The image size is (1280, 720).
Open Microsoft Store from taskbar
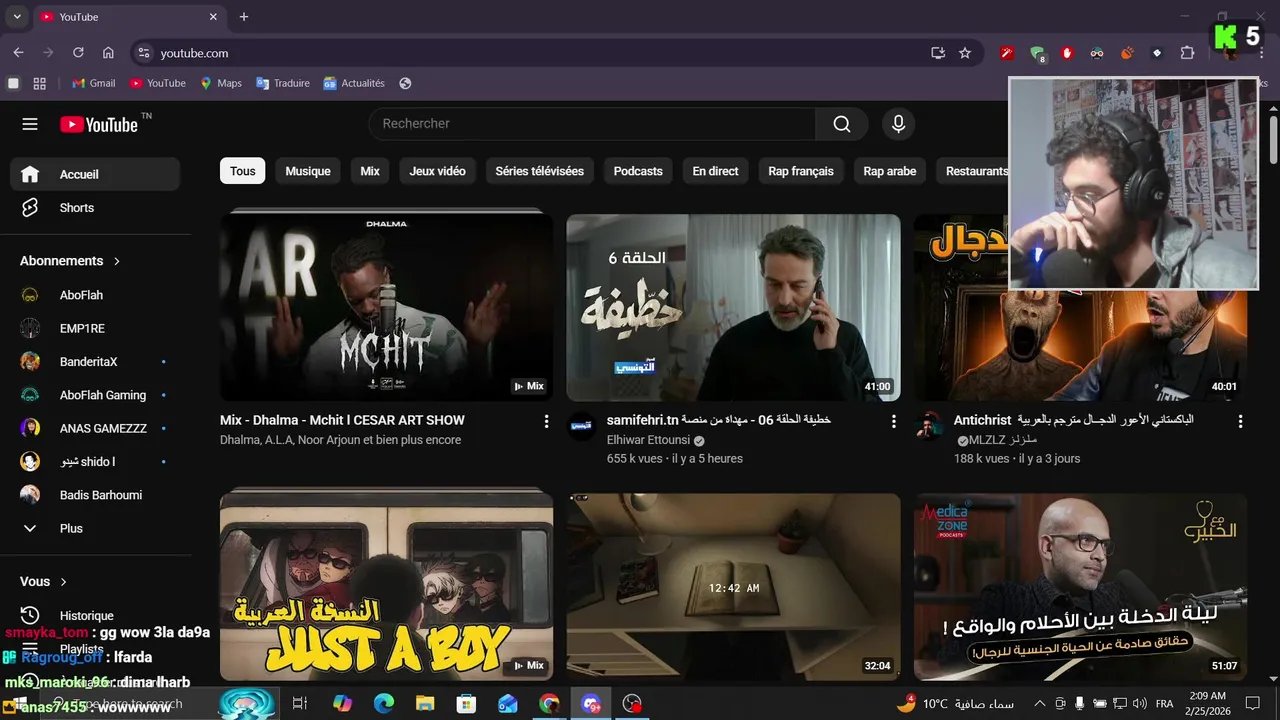pos(466,704)
